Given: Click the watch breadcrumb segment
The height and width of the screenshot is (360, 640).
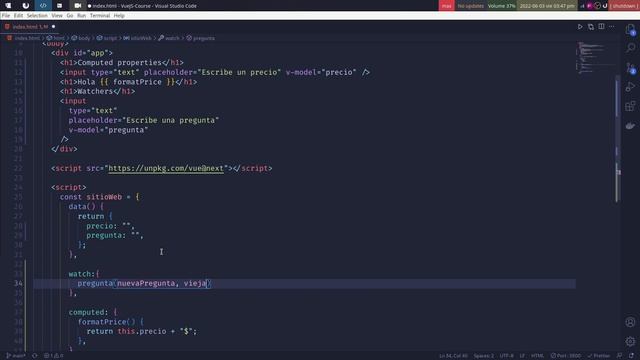Looking at the screenshot, I should pyautogui.click(x=169, y=38).
